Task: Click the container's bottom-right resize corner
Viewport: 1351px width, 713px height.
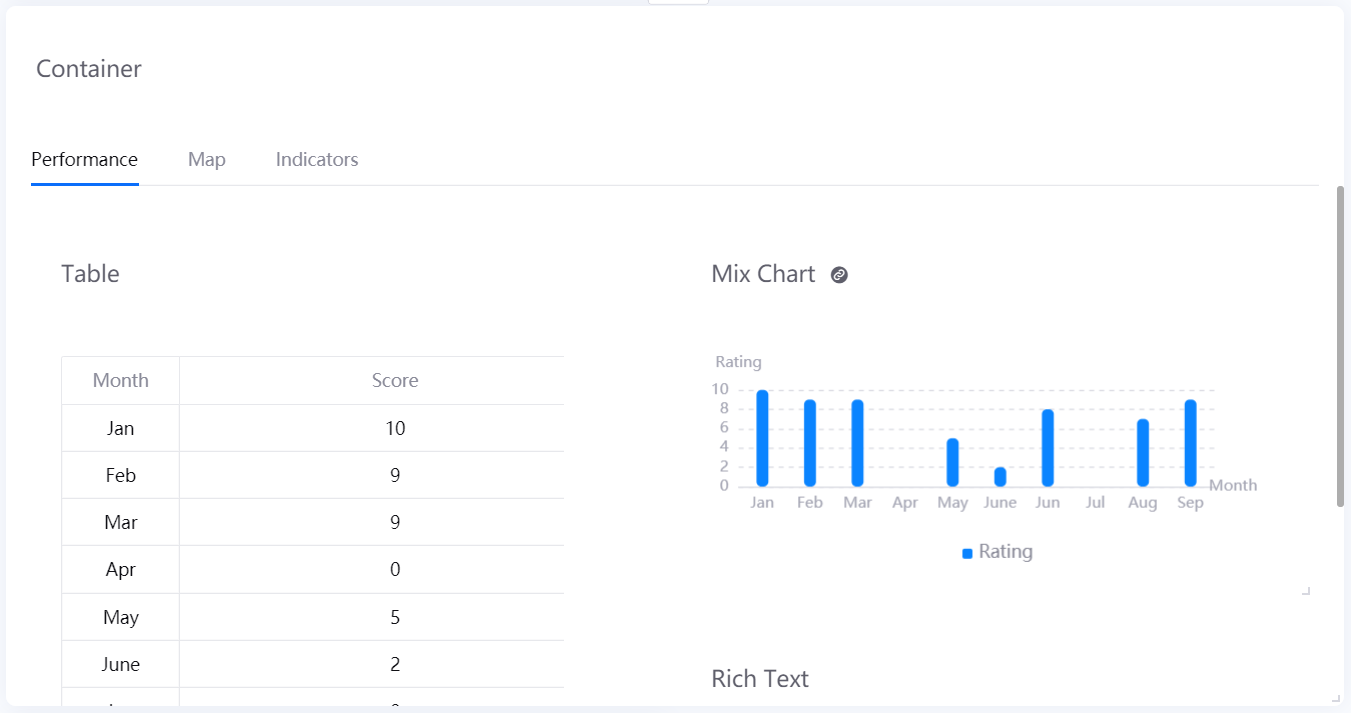Action: pos(1336,698)
